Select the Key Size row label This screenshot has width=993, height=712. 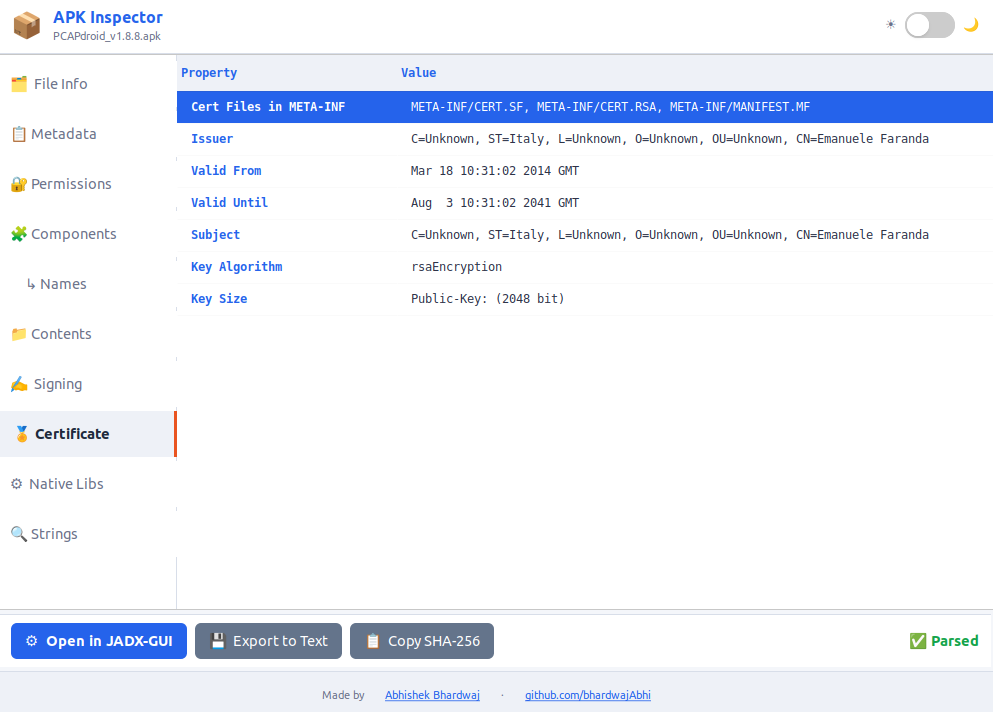click(219, 299)
